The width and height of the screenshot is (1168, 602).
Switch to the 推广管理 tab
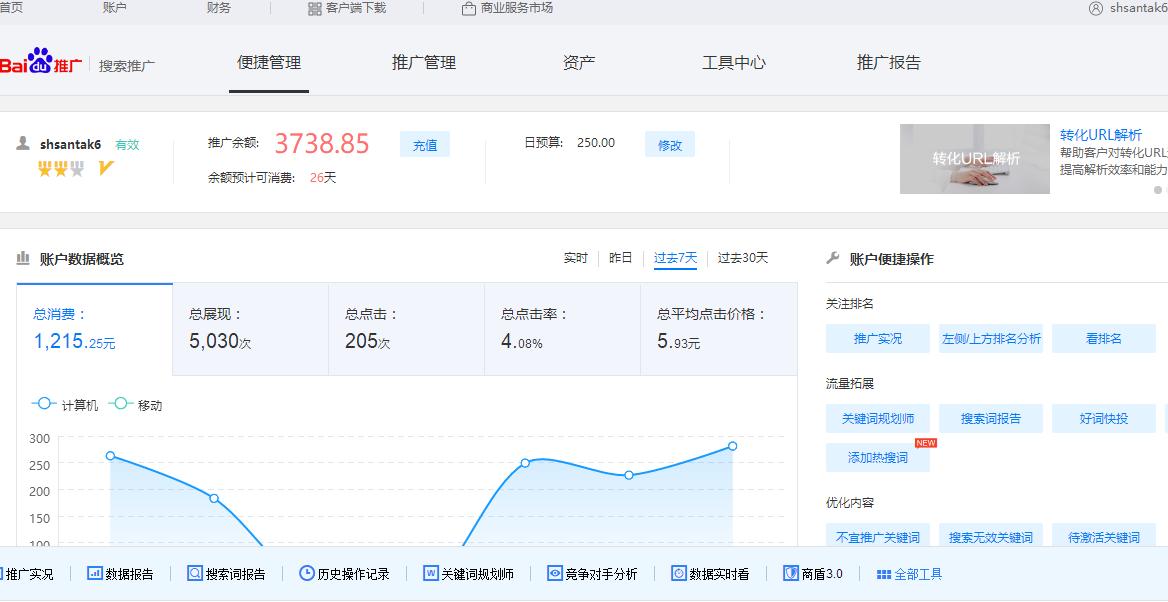[x=423, y=61]
